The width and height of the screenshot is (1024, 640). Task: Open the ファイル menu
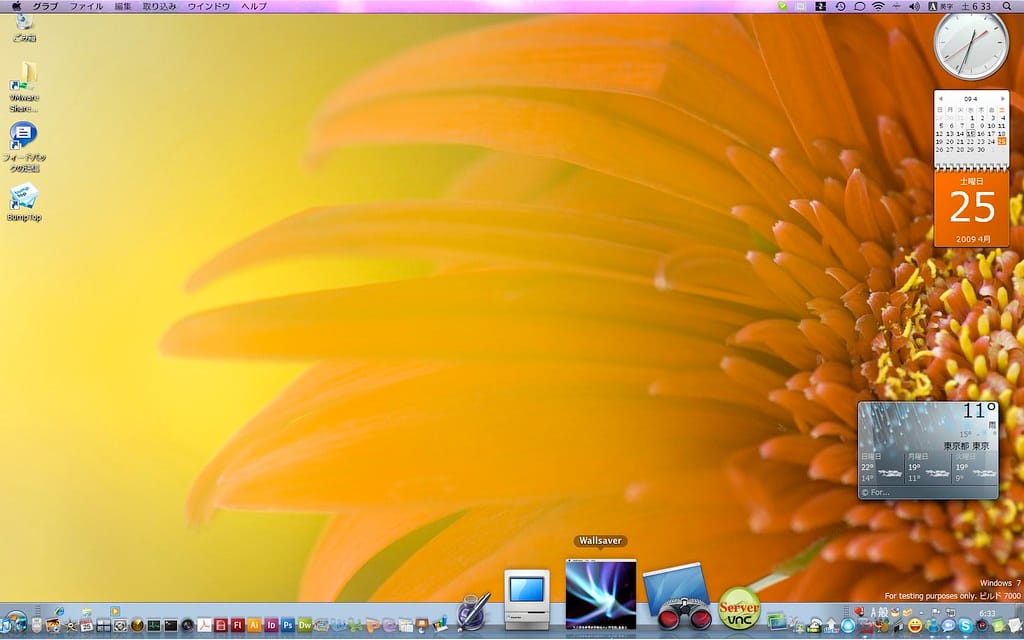(86, 6)
